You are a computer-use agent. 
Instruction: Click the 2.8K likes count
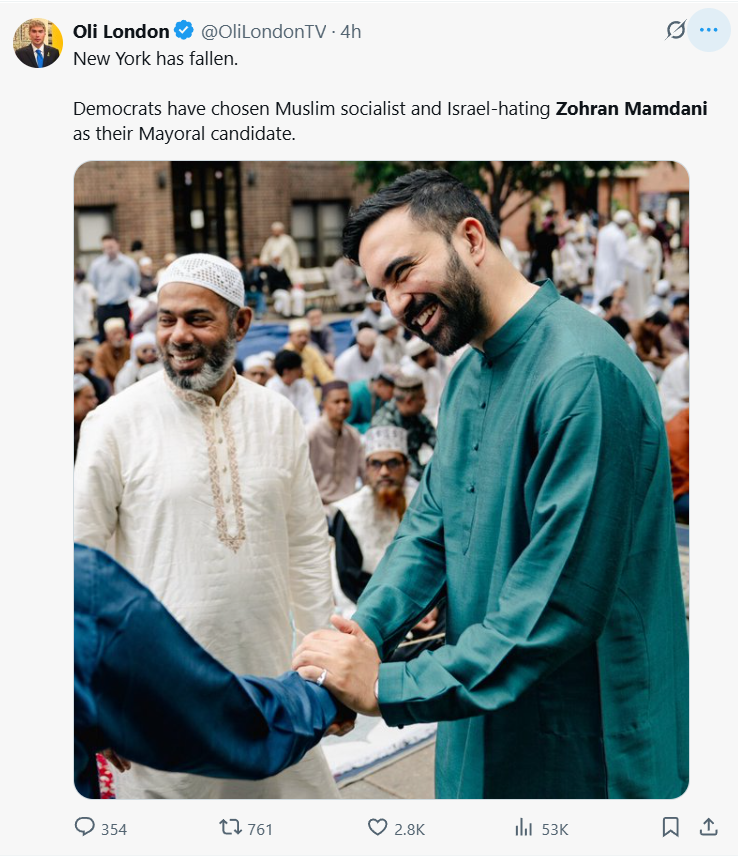click(x=409, y=829)
